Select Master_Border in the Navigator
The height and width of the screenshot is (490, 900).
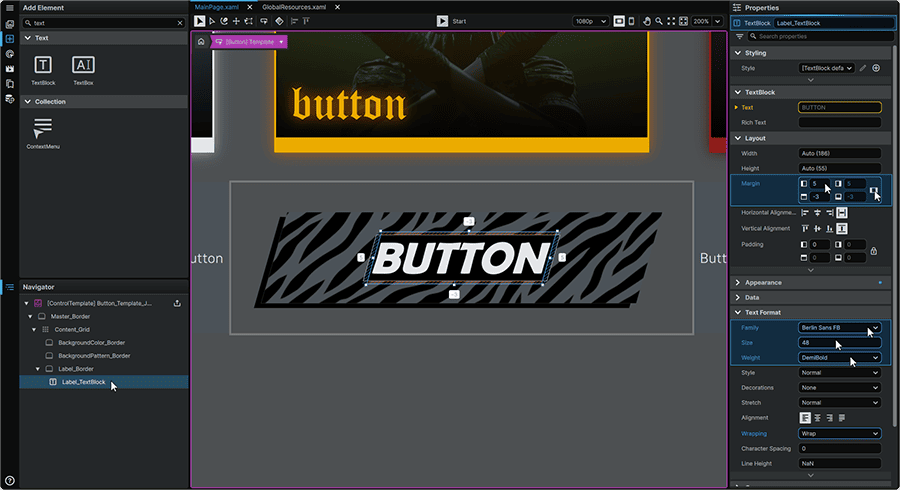[x=70, y=316]
